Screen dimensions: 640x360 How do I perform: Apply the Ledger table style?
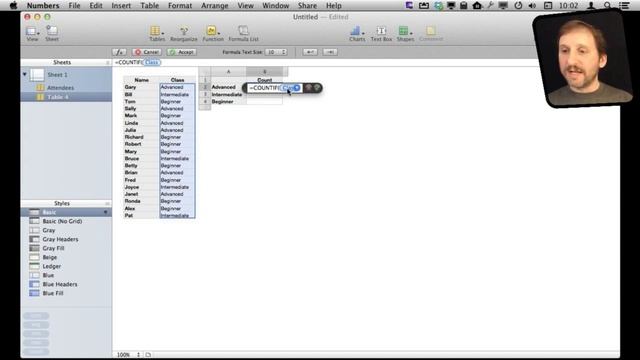pos(51,266)
